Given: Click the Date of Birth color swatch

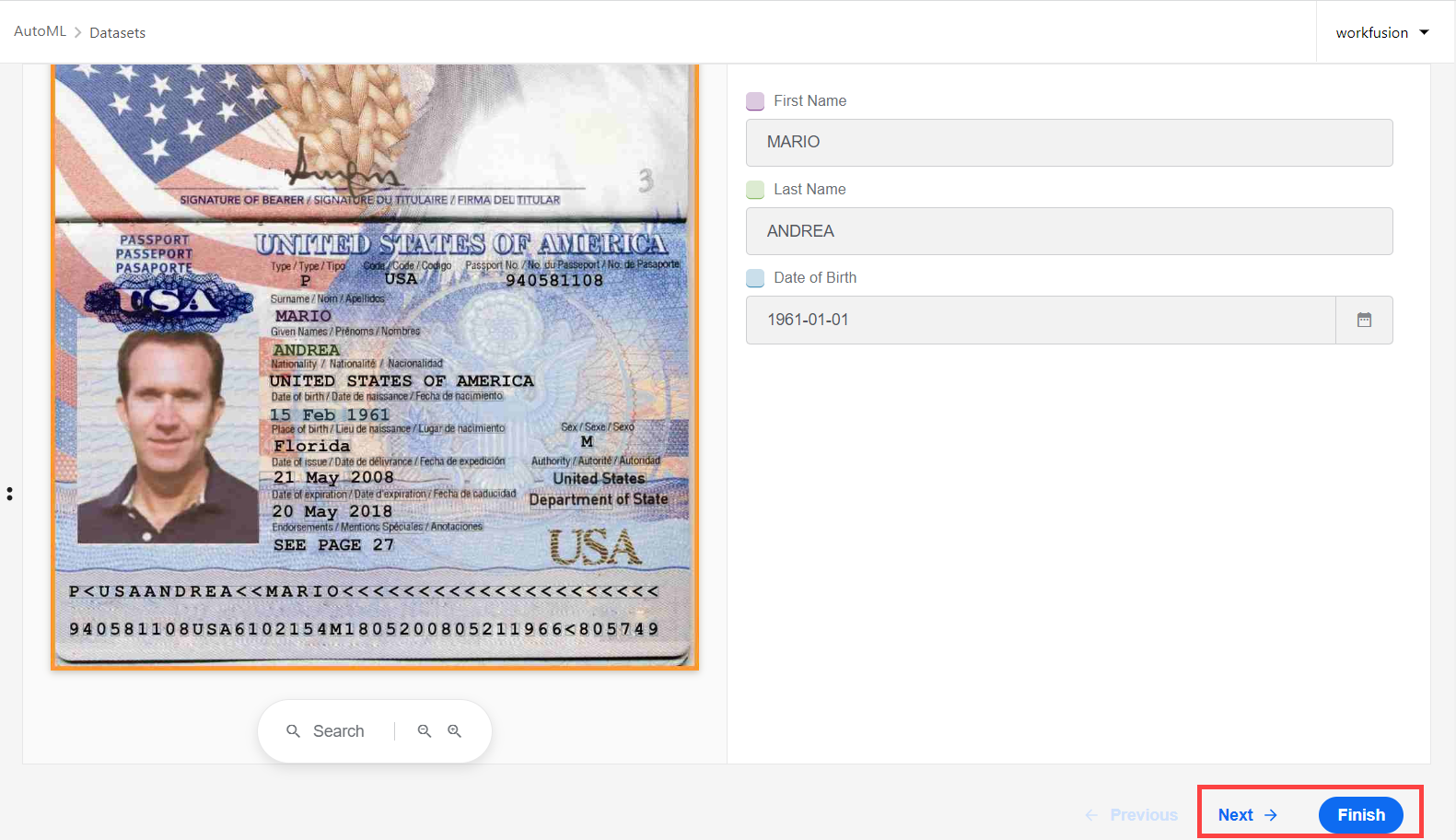Looking at the screenshot, I should click(755, 278).
